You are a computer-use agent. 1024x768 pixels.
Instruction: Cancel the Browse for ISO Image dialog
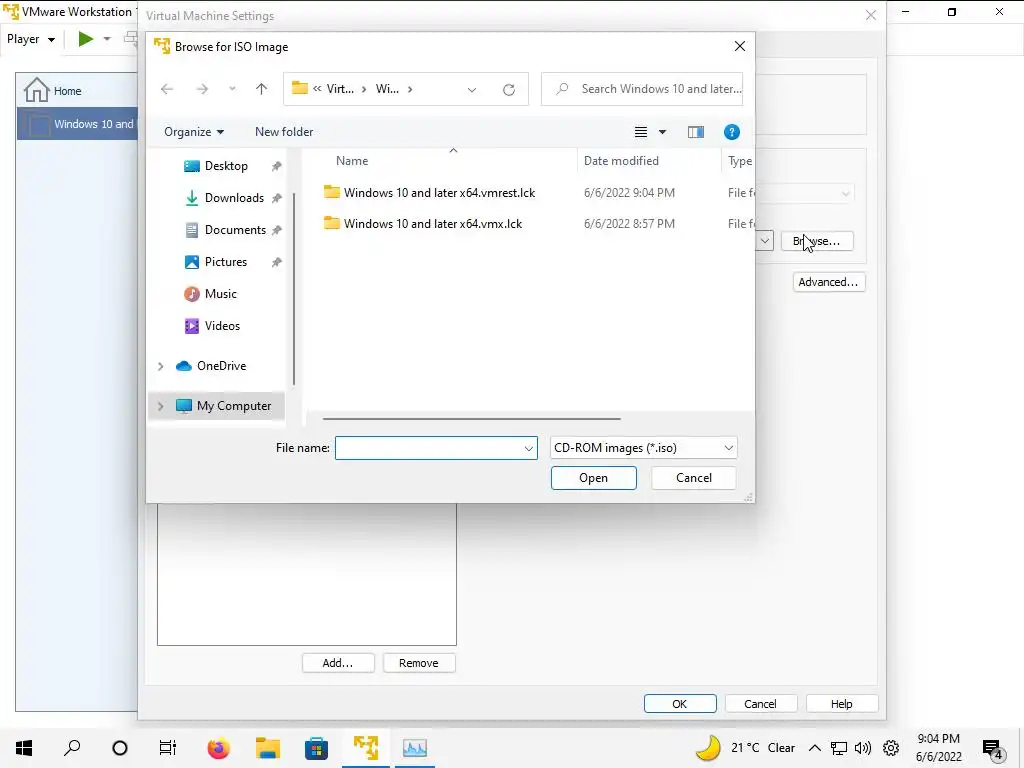click(x=694, y=478)
